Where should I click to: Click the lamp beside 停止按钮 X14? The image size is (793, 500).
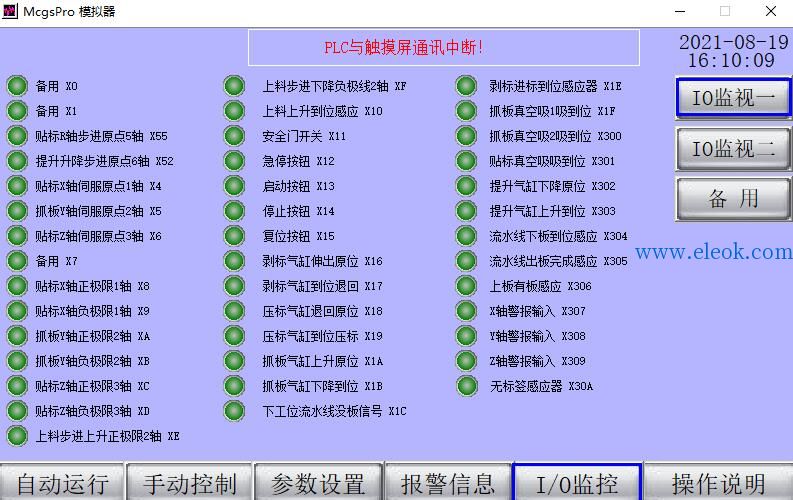point(234,211)
